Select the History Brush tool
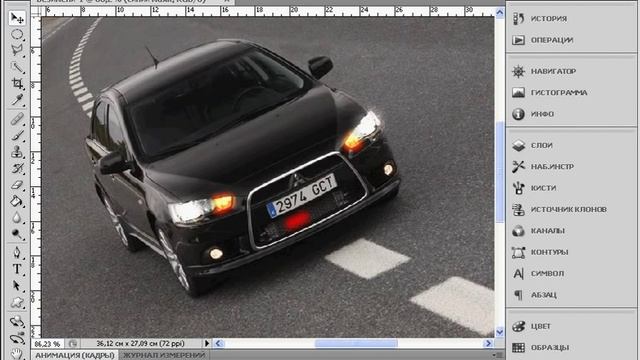 point(17,169)
